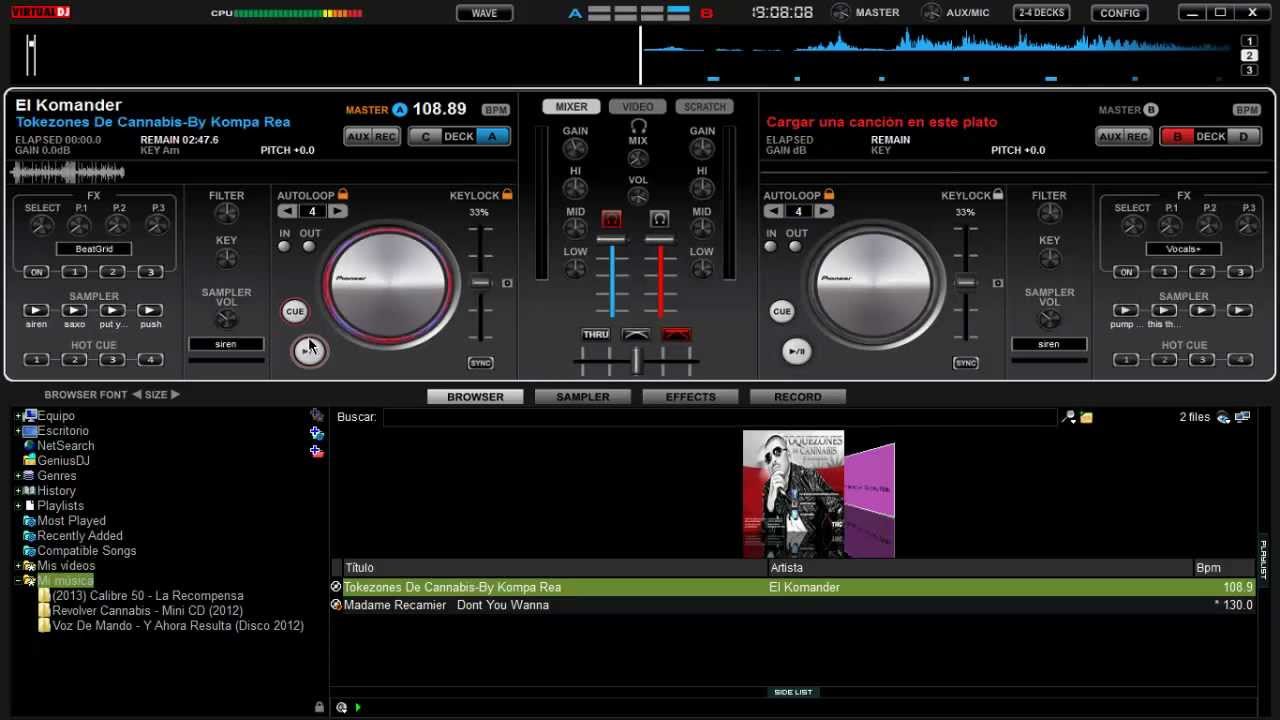Toggle the left deck FX ON button
Viewport: 1280px width, 720px height.
coord(37,272)
